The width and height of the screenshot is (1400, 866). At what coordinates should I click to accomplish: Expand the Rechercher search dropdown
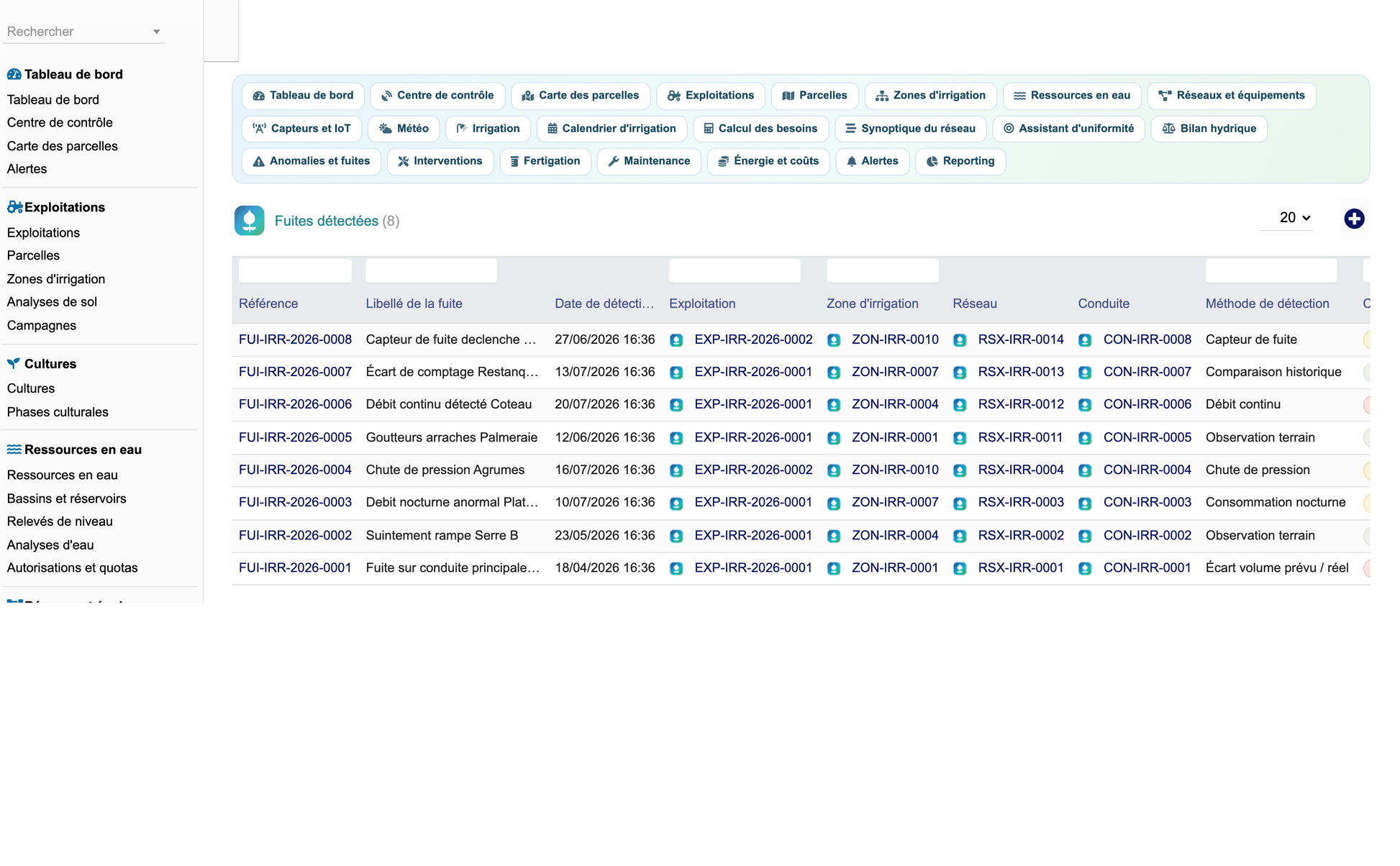point(156,32)
